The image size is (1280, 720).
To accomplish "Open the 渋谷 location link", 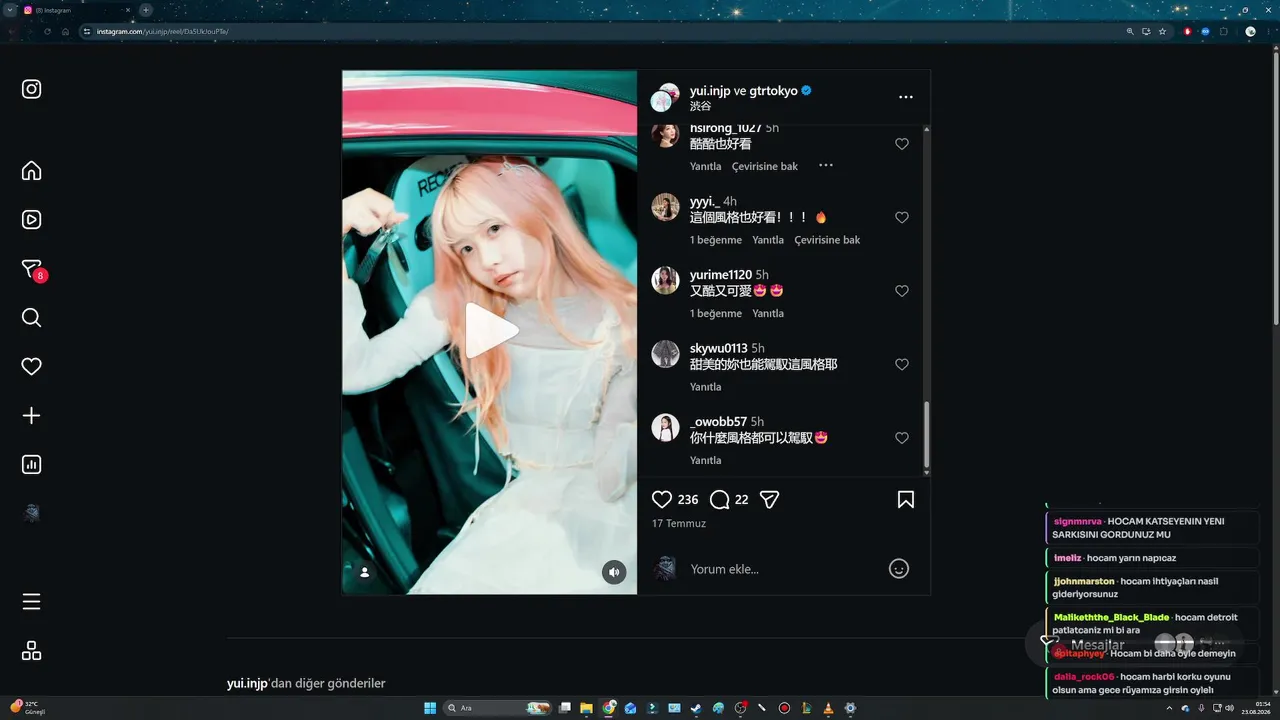I will pos(701,106).
